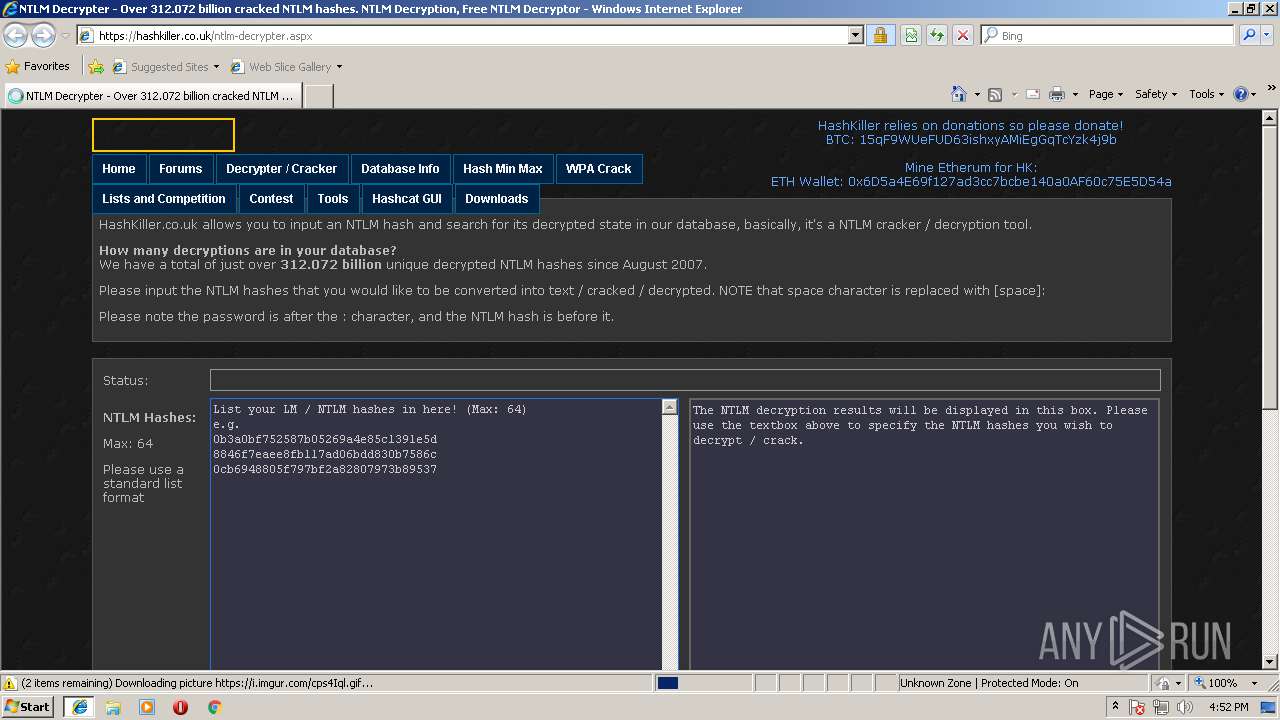Show hidden system tray icons

pyautogui.click(x=1115, y=707)
